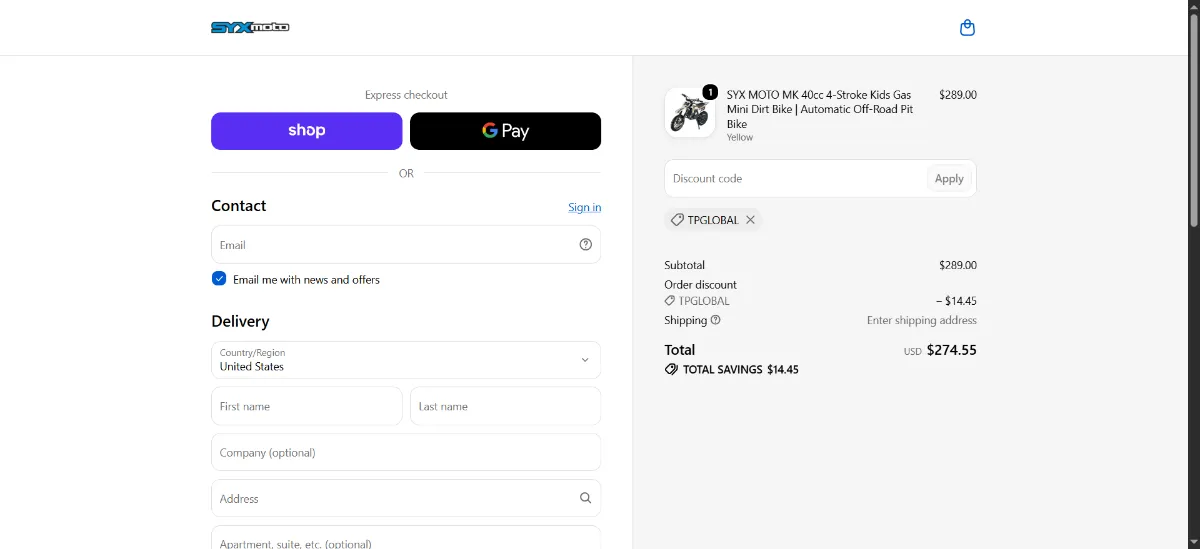Focus the First name field

[x=307, y=406]
